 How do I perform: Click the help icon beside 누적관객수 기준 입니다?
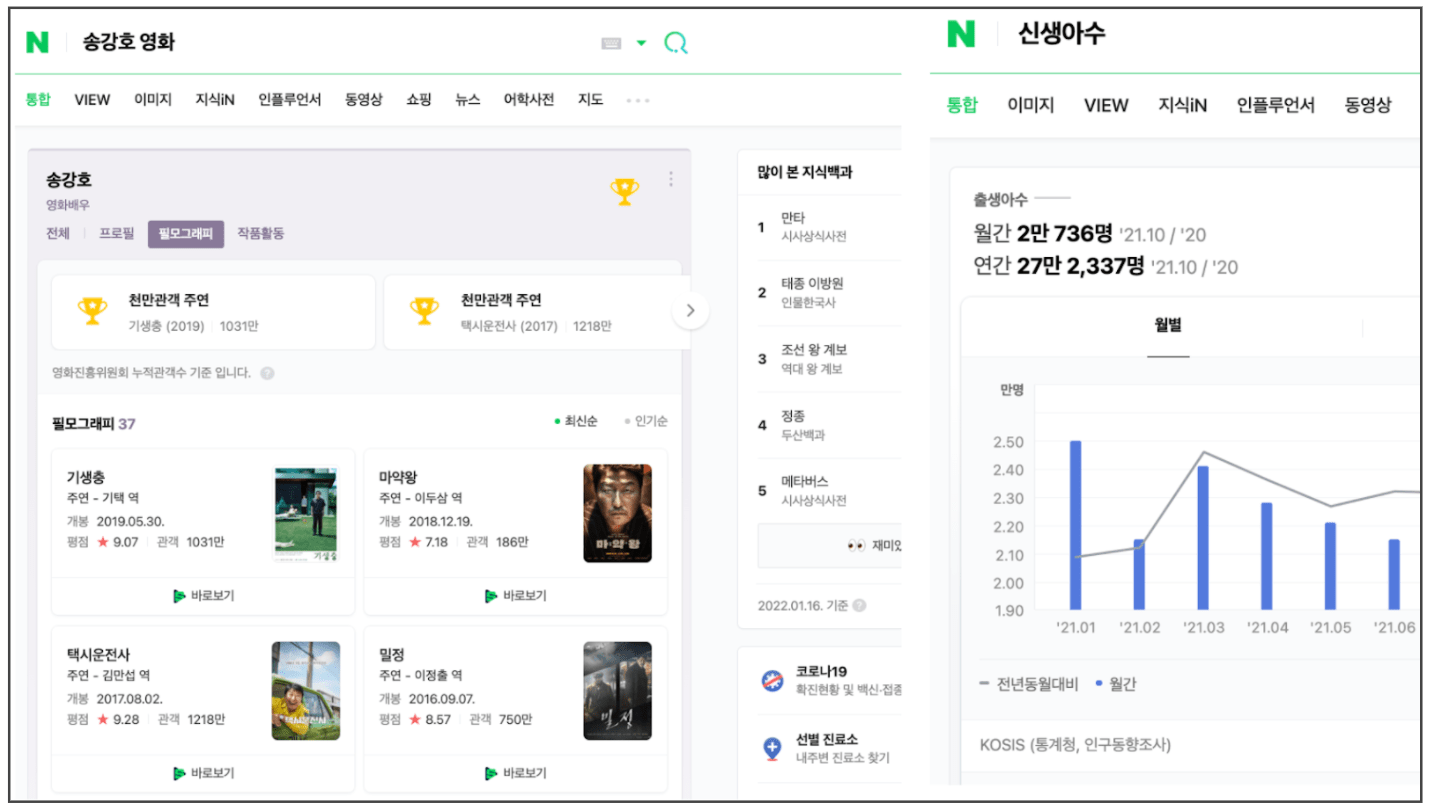pyautogui.click(x=267, y=373)
